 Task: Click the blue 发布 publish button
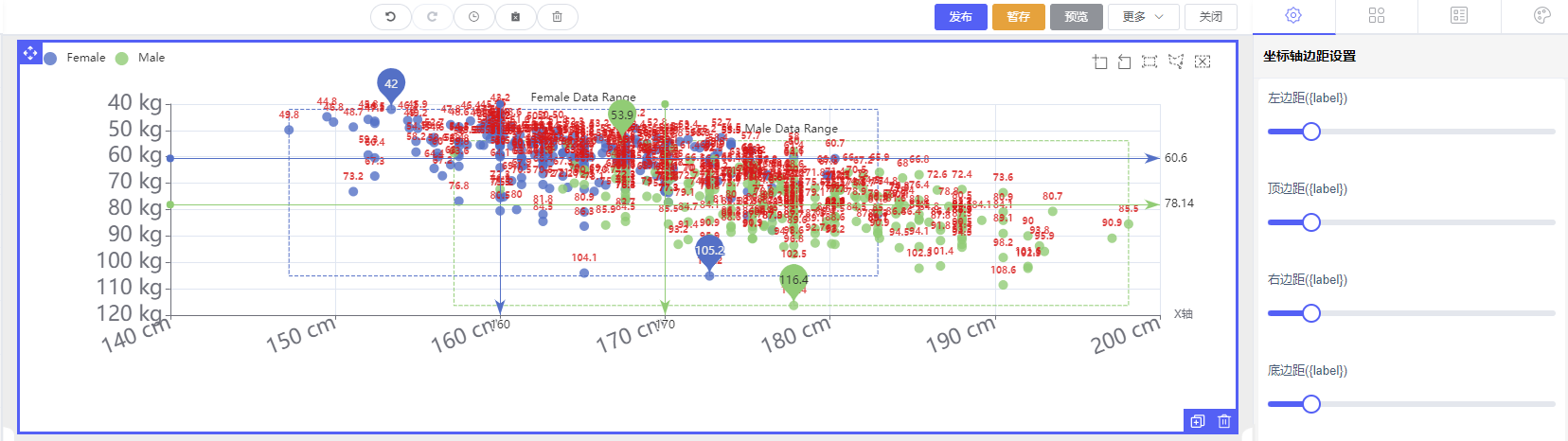pyautogui.click(x=960, y=17)
